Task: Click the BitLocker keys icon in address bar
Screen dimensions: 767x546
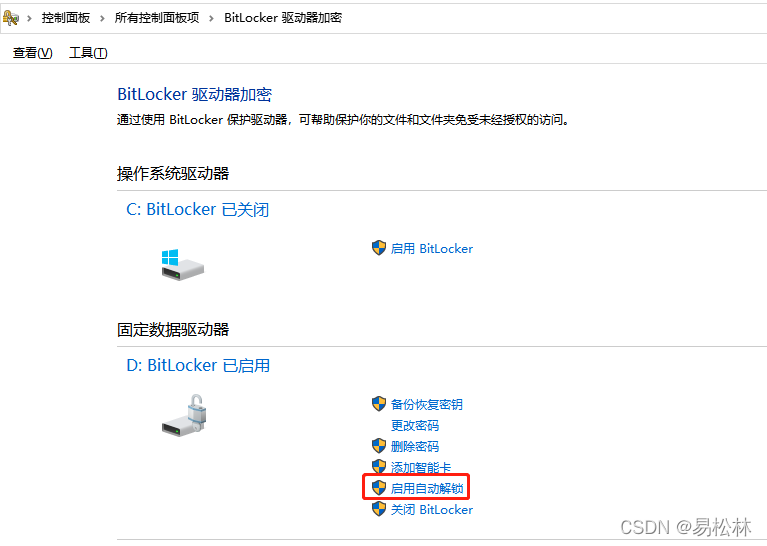Action: pyautogui.click(x=11, y=18)
